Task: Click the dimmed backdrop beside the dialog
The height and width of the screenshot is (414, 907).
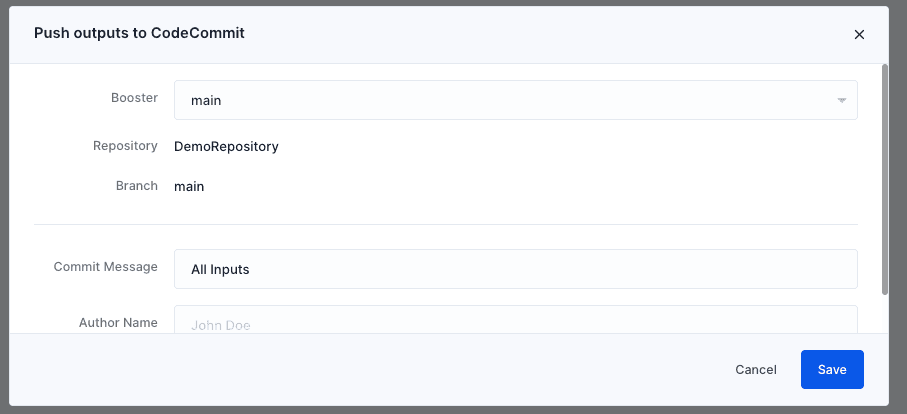Action: click(898, 207)
